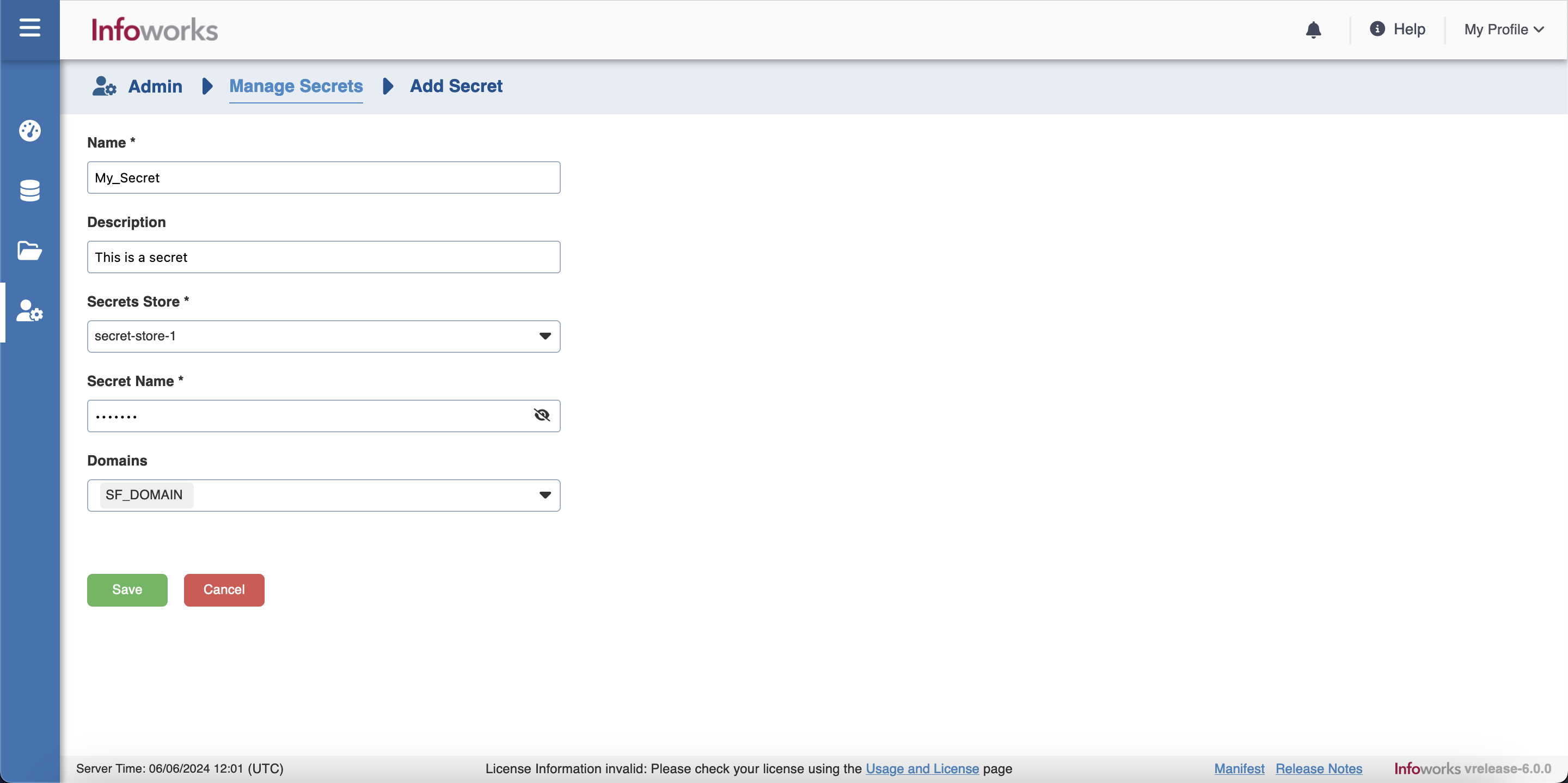
Task: Open the data sources database icon
Action: coord(29,191)
